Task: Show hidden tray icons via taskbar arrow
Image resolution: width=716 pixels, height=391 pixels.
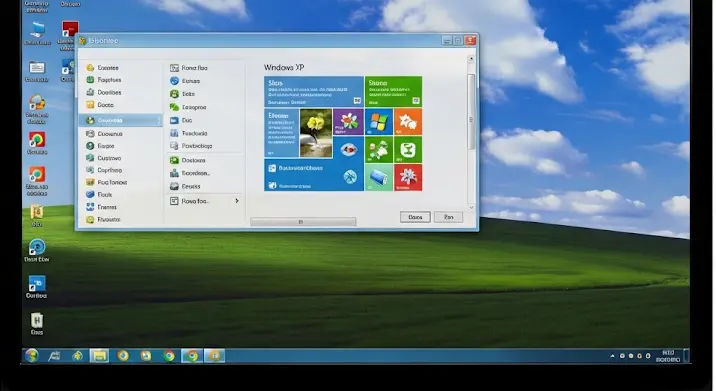Action: click(612, 356)
